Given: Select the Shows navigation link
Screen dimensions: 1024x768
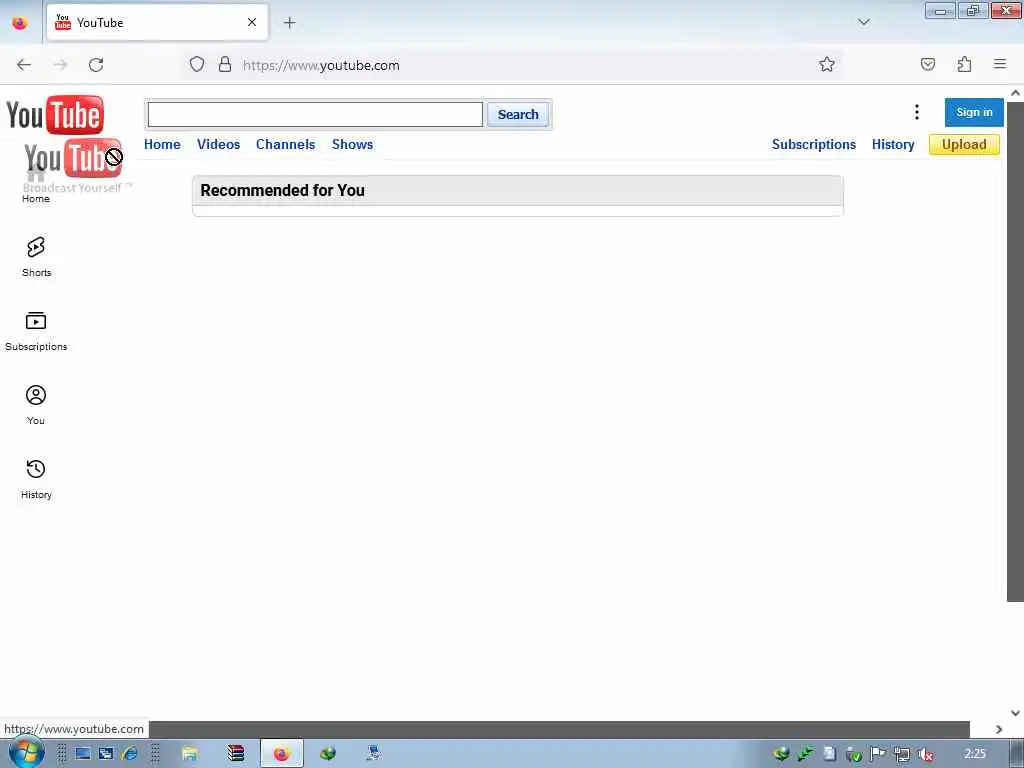Looking at the screenshot, I should [x=352, y=144].
